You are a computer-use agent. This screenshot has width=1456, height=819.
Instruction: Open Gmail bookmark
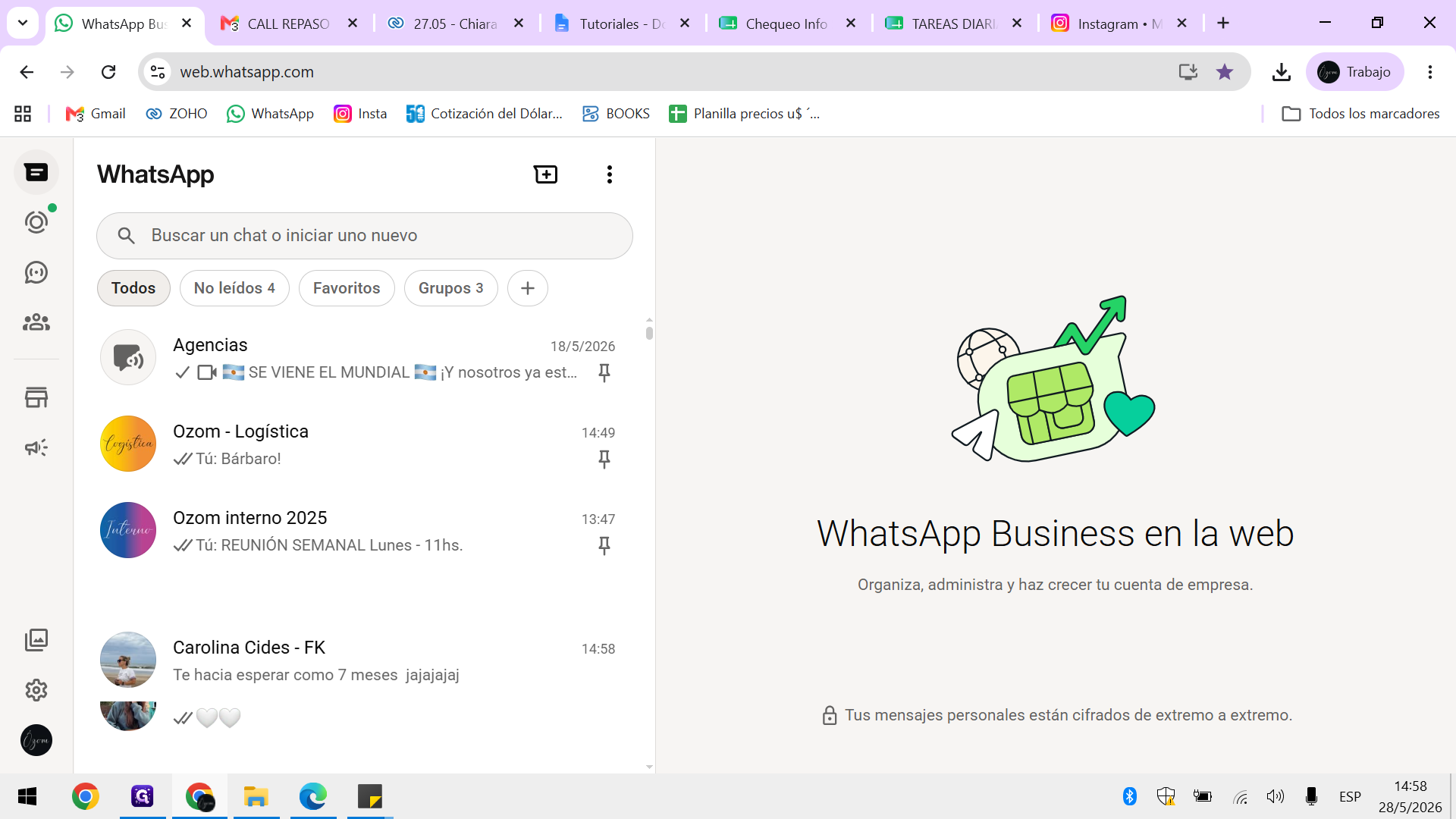96,114
